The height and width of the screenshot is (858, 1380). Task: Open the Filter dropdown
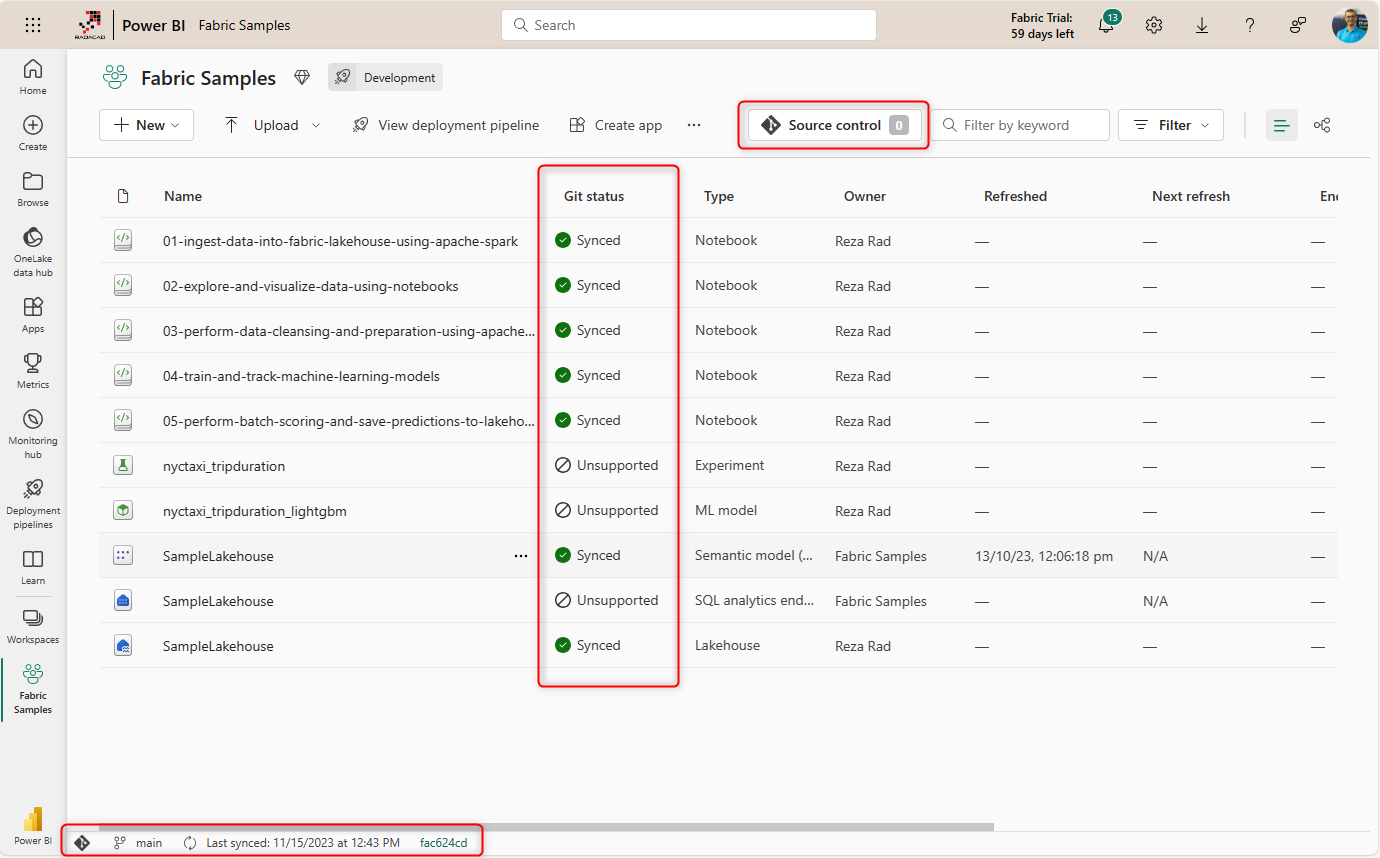(x=1170, y=125)
